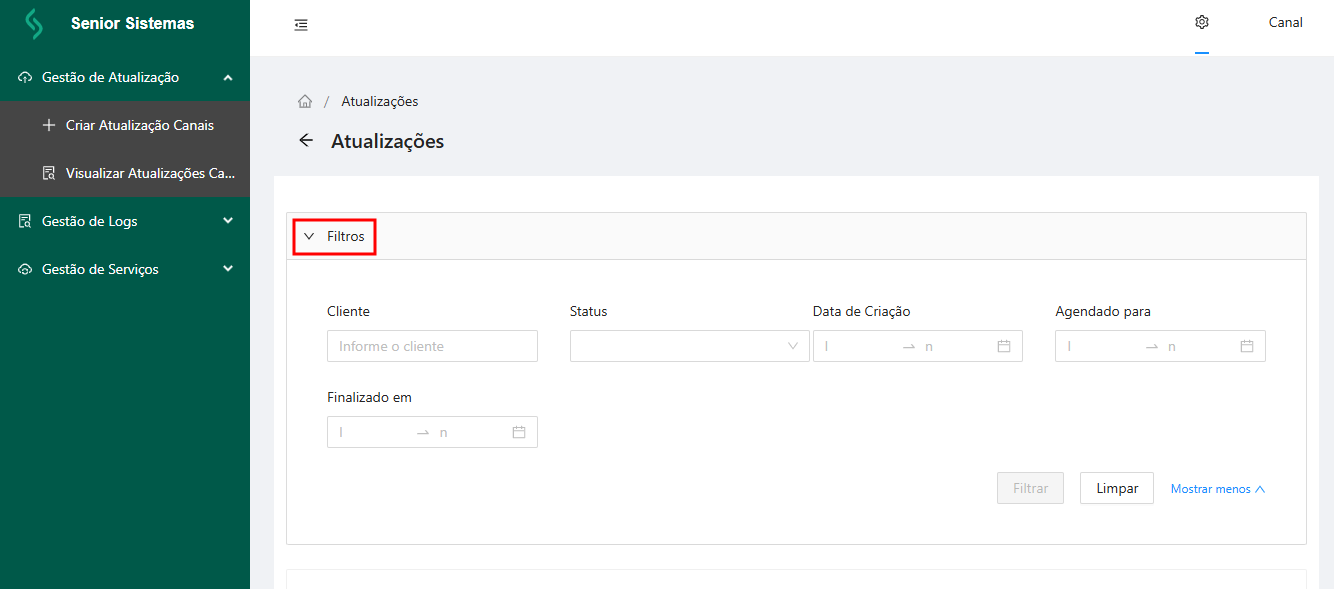
Task: Click the Cliente input field
Action: [432, 346]
